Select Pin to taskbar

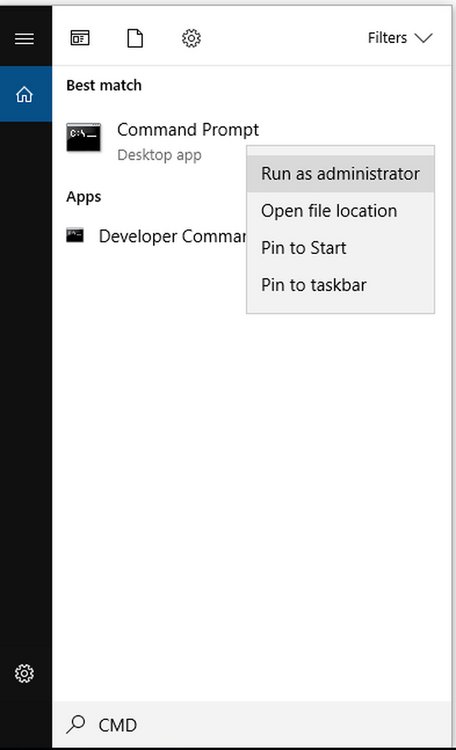coord(340,285)
